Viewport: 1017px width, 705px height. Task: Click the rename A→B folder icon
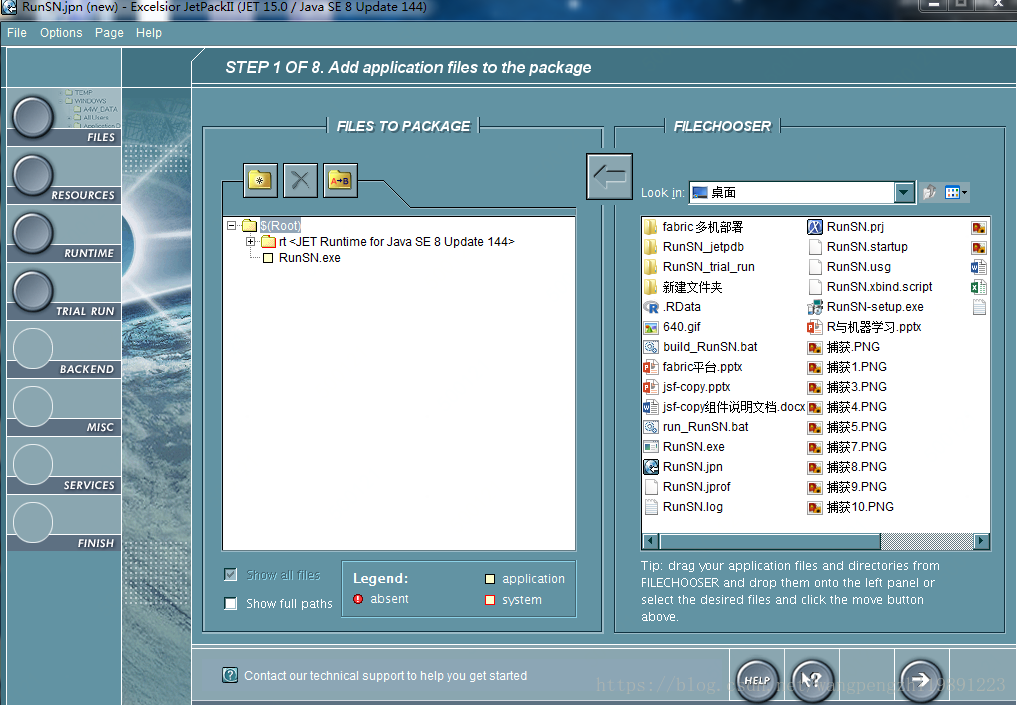pyautogui.click(x=340, y=180)
